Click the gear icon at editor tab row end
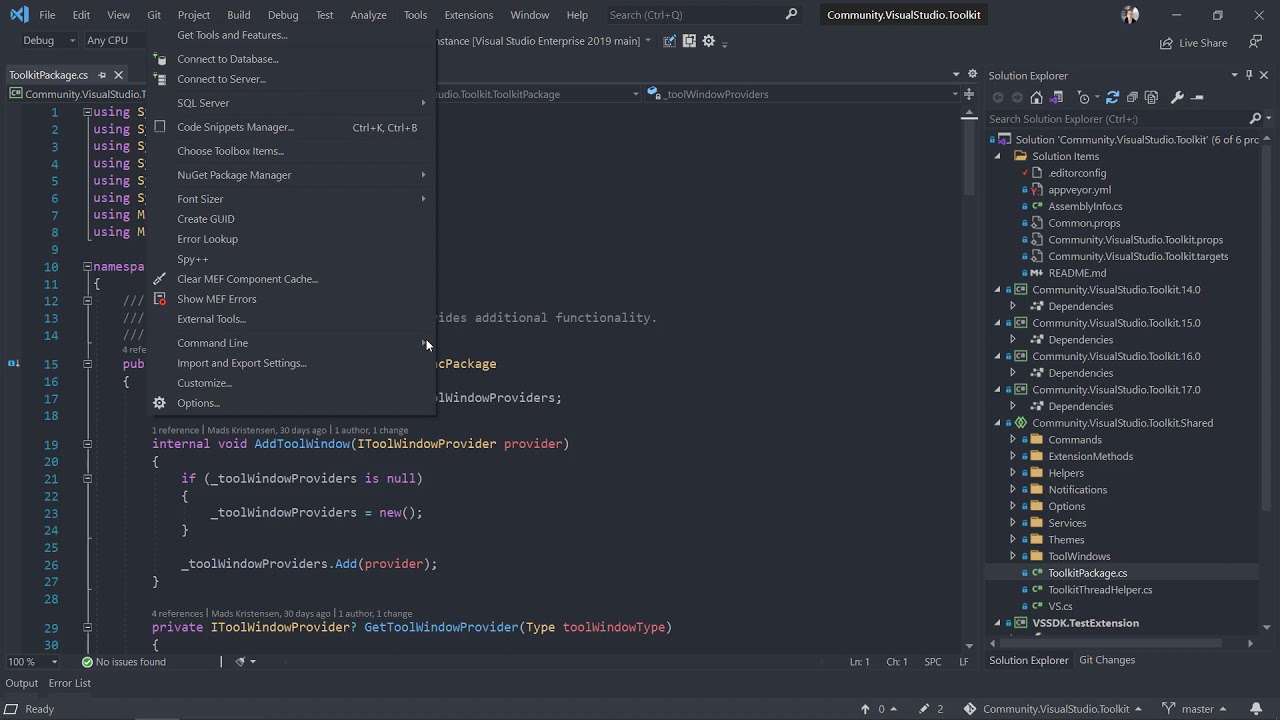 [972, 75]
